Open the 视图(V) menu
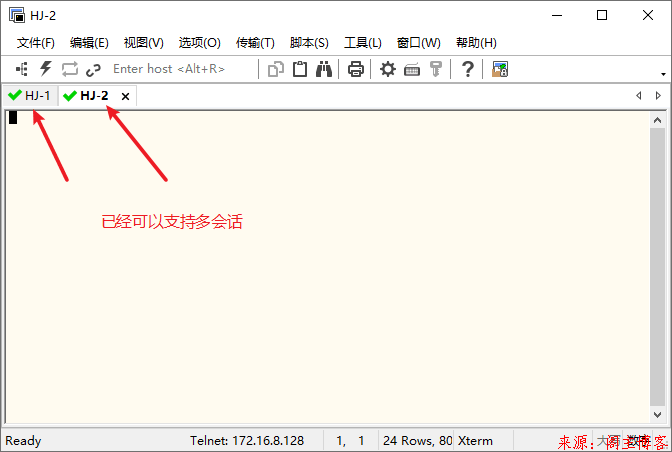Viewport: 672px width, 452px height. [x=144, y=43]
